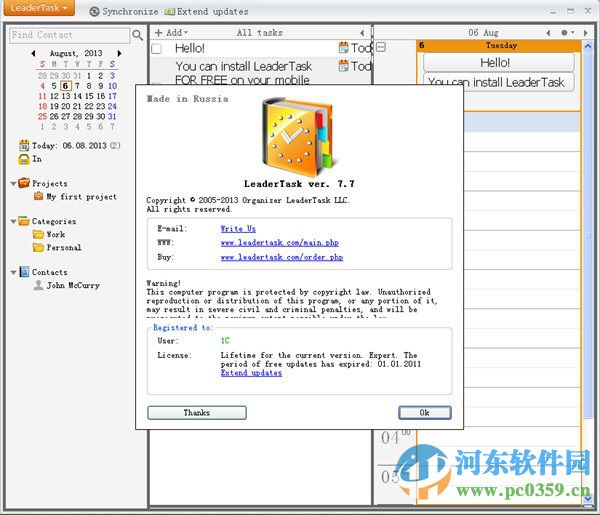Image resolution: width=600 pixels, height=515 pixels.
Task: Click the Today calendar icon
Action: tap(24, 145)
